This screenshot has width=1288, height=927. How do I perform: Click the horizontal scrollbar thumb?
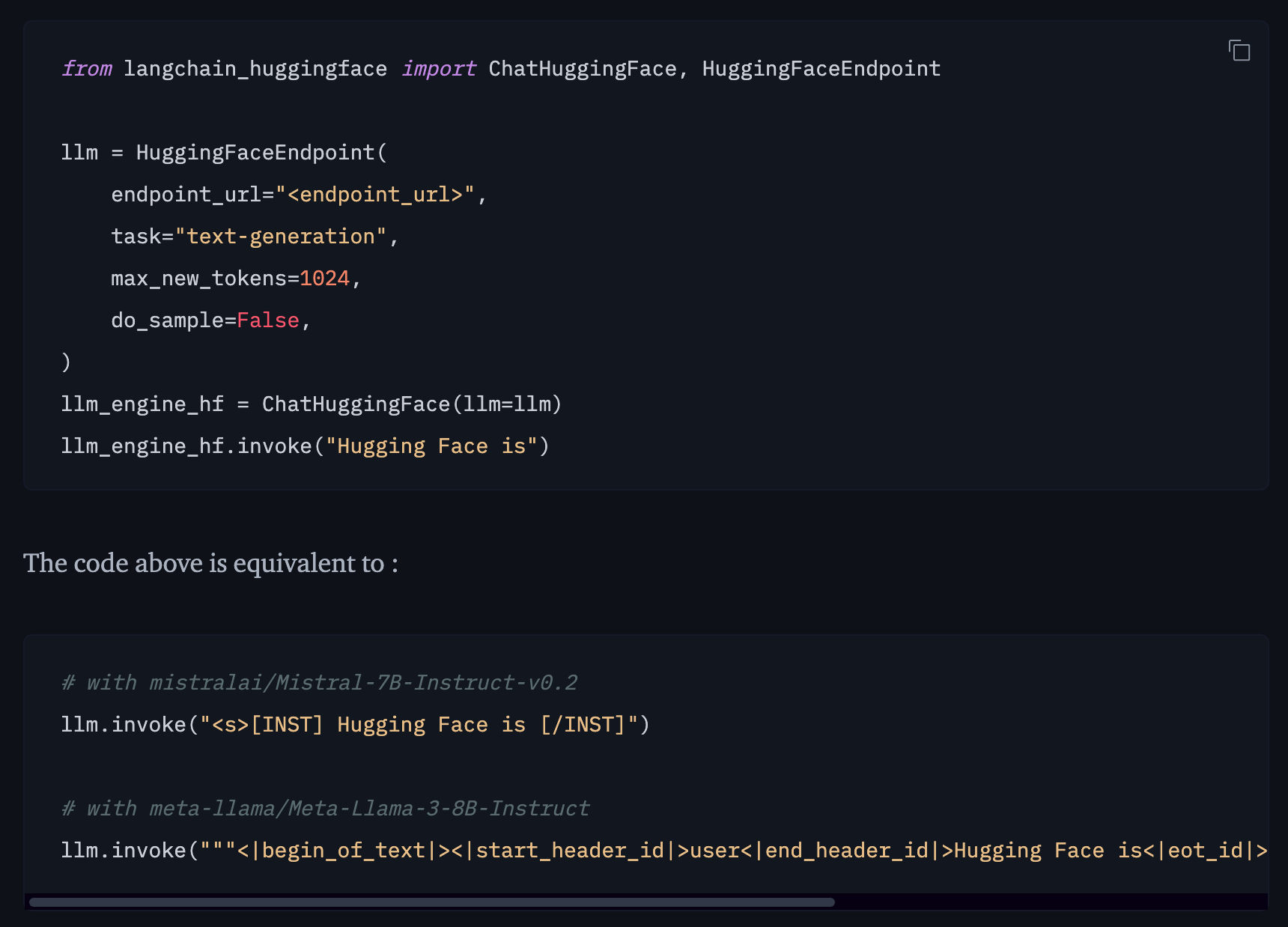pos(431,902)
